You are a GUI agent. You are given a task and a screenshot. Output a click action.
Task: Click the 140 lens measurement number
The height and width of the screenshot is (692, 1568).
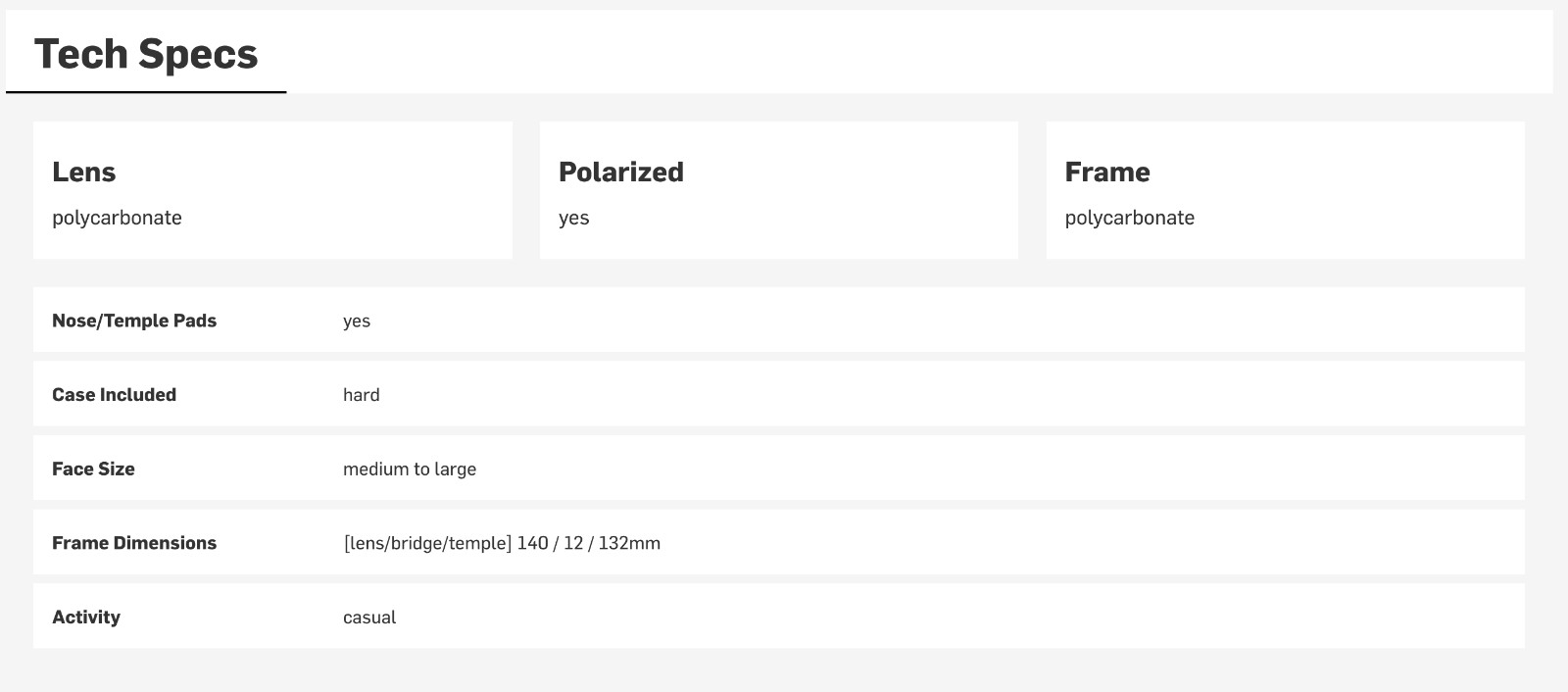pos(532,543)
